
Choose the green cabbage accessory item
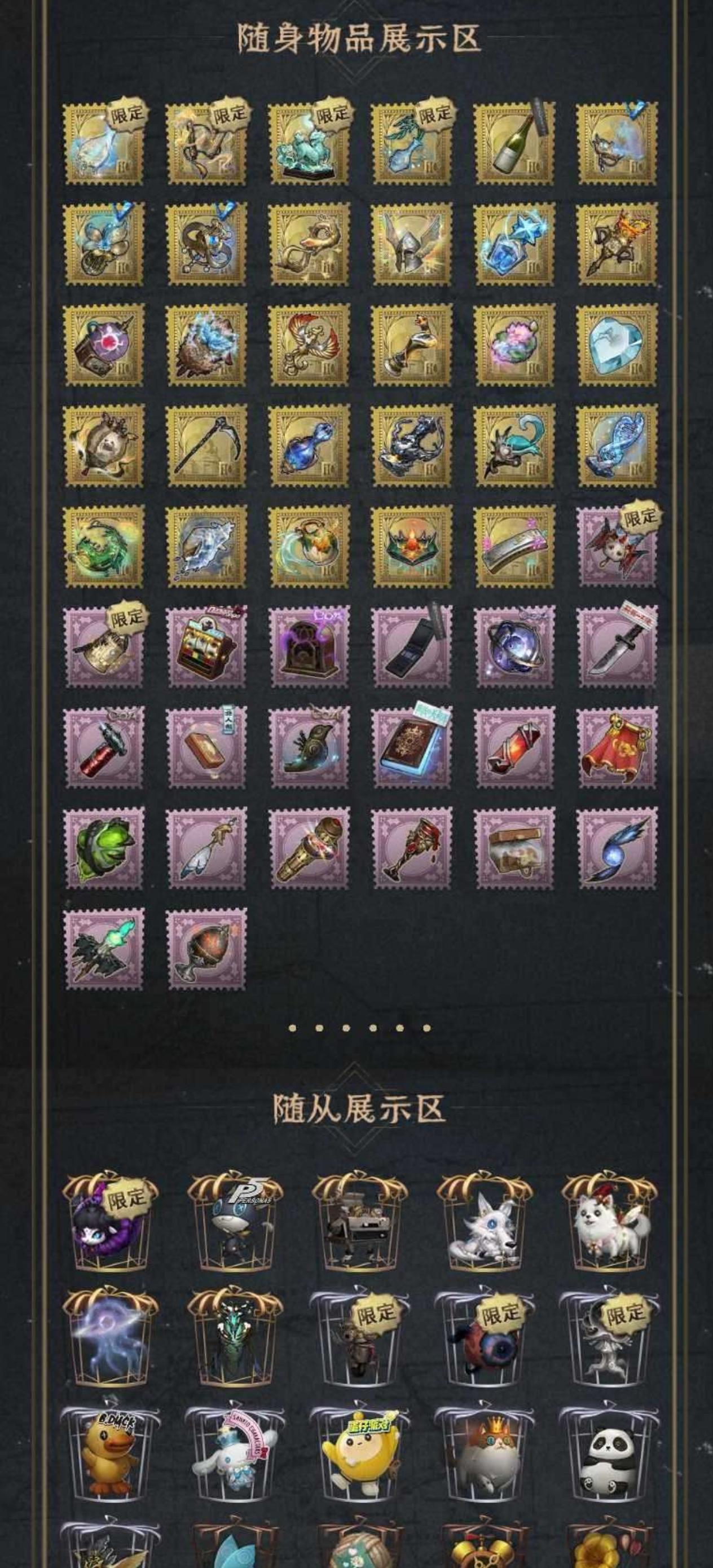(104, 848)
